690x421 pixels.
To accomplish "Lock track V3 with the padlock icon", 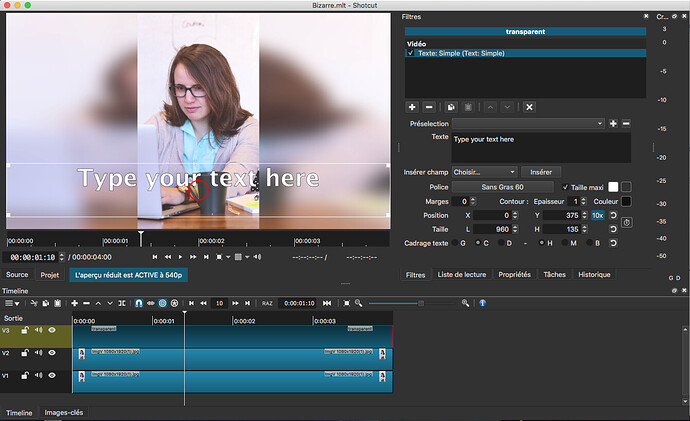I will 25,330.
